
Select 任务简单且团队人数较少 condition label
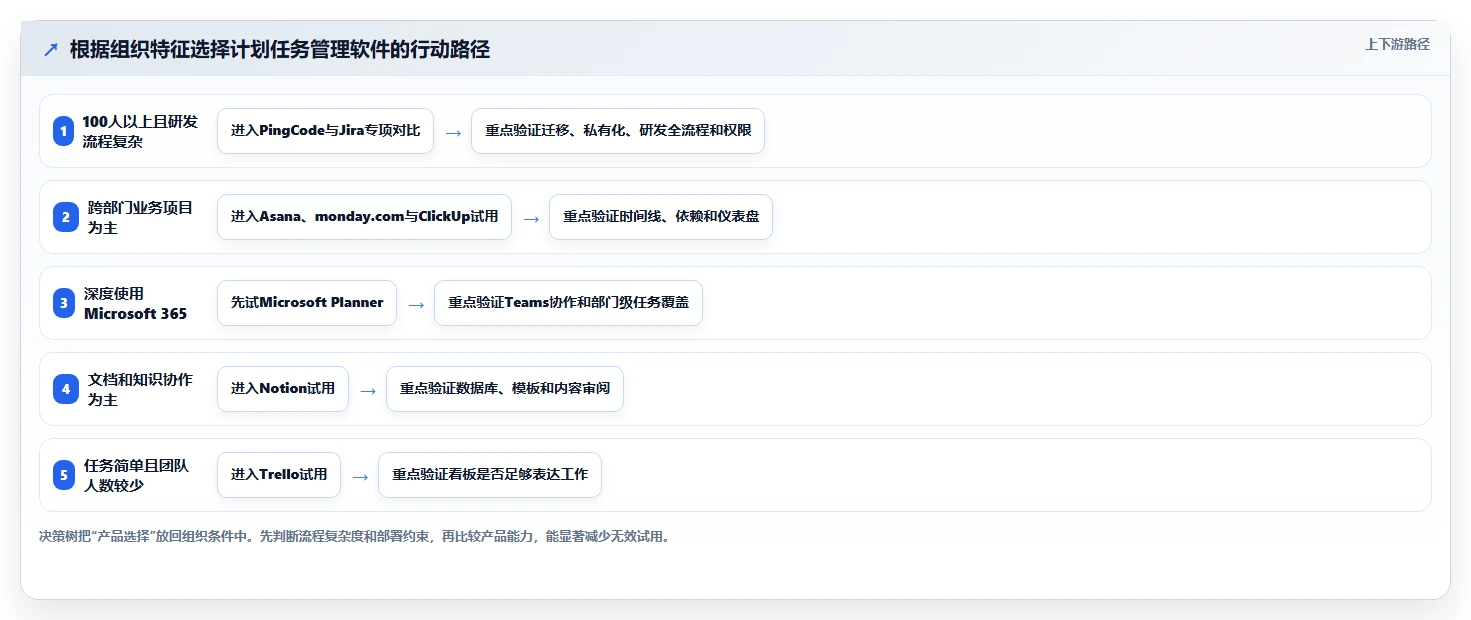click(x=136, y=475)
